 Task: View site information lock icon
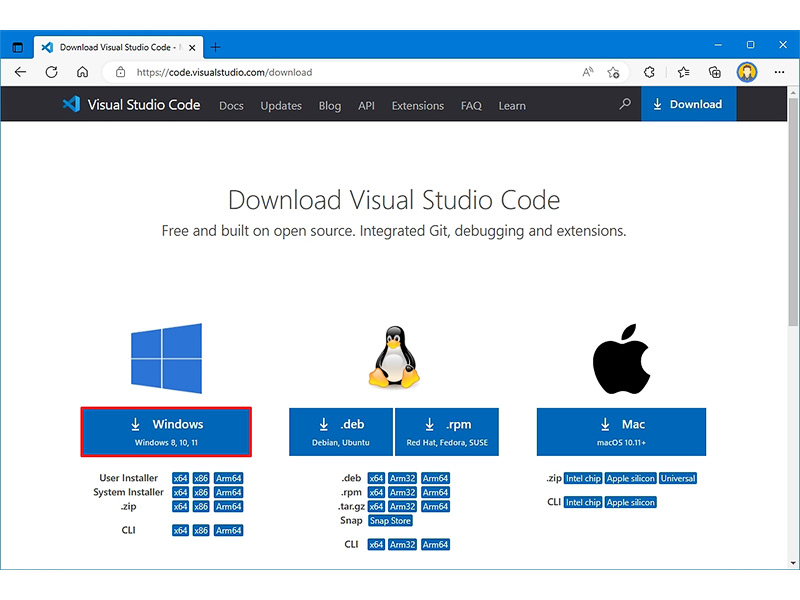120,72
